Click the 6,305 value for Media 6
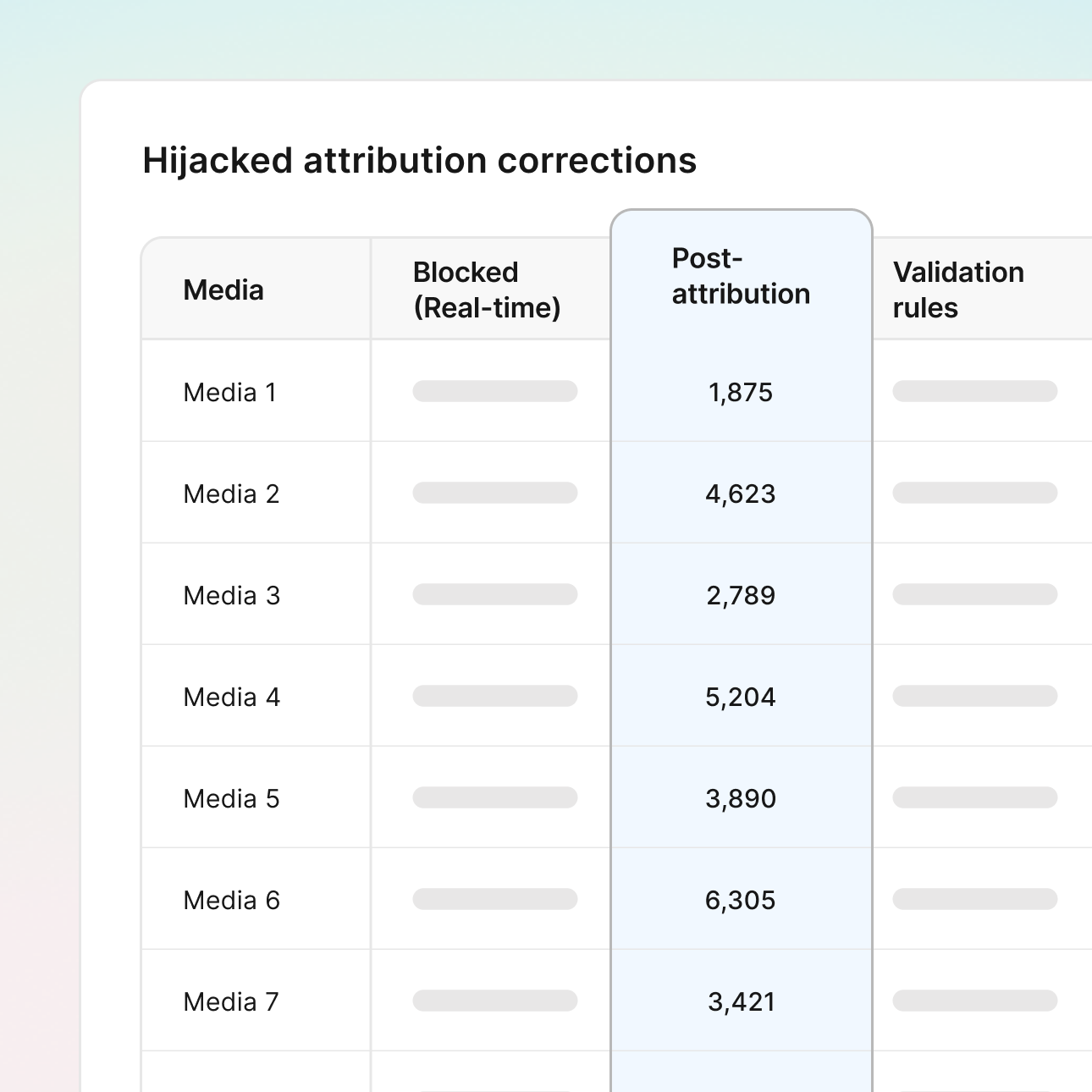 point(741,900)
